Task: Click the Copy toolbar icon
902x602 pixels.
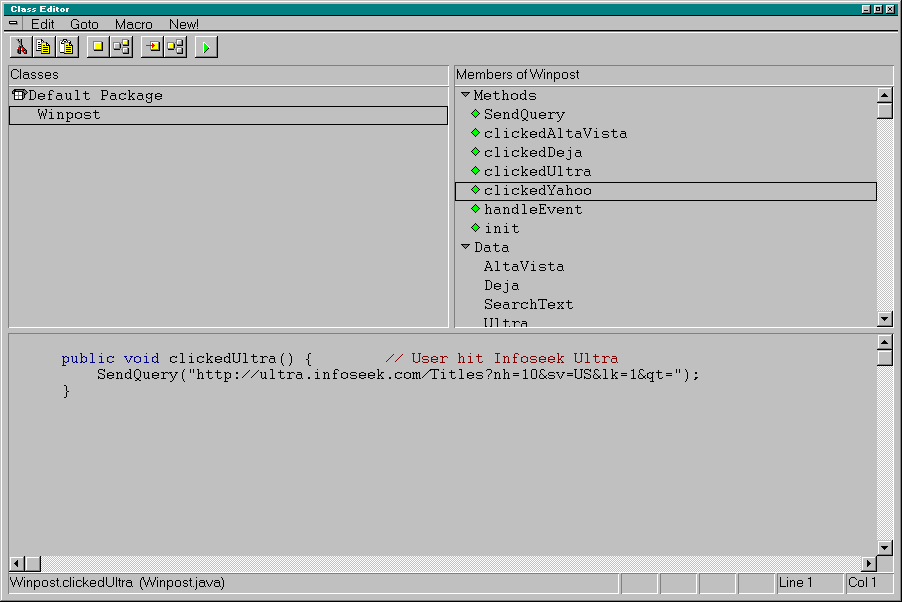Action: 44,47
